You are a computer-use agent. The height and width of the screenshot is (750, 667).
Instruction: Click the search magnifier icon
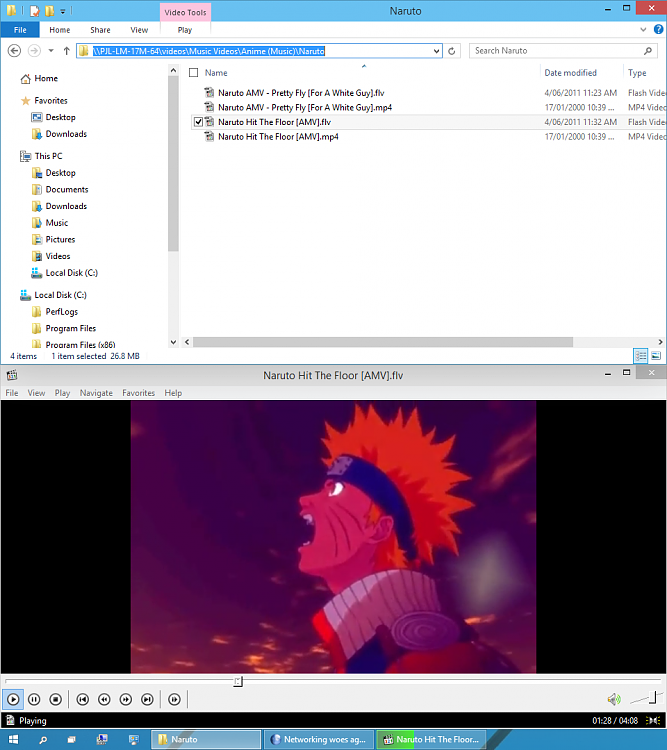click(648, 51)
